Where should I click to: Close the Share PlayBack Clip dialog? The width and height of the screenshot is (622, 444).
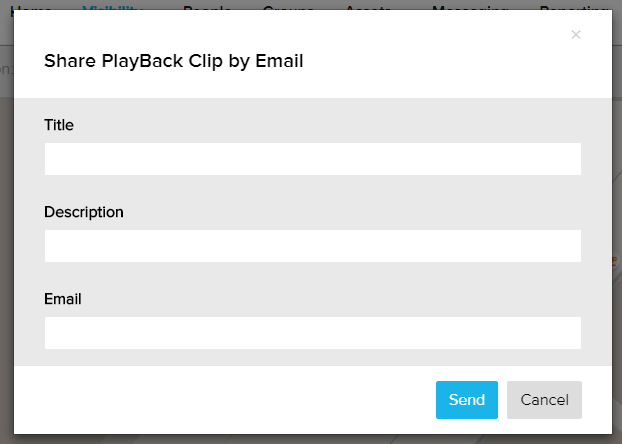coord(575,35)
